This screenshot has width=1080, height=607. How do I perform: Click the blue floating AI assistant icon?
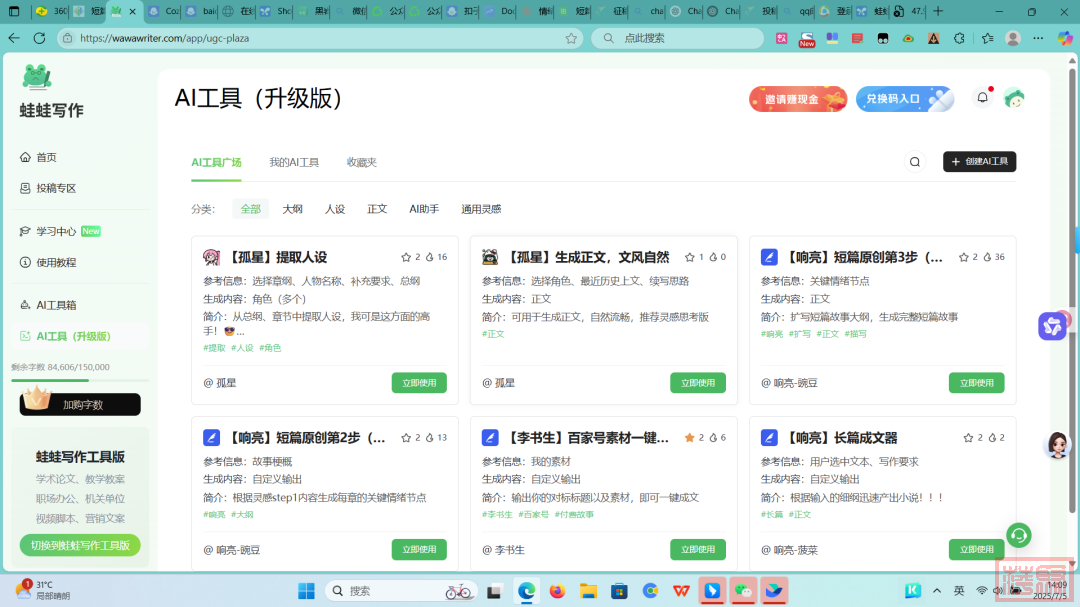1051,326
